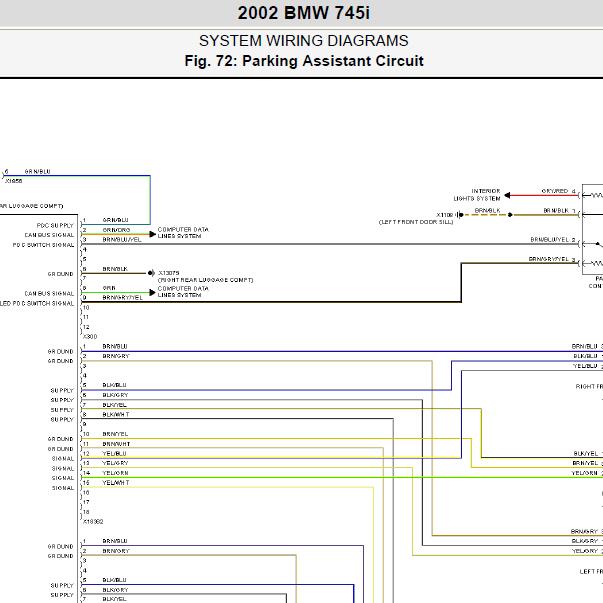The image size is (603, 603).
Task: Click the GRN/ORG wire label
Action: point(116,230)
